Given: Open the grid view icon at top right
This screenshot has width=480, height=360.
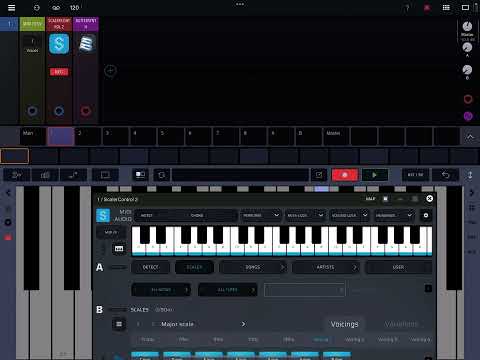Looking at the screenshot, I should point(446,7).
